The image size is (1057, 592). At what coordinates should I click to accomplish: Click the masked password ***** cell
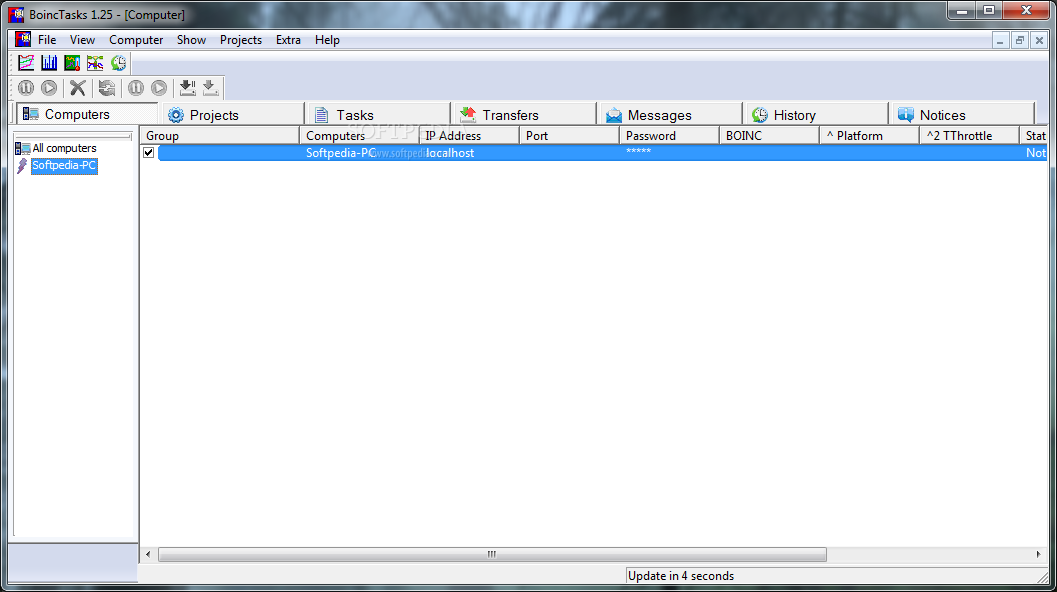coord(638,152)
